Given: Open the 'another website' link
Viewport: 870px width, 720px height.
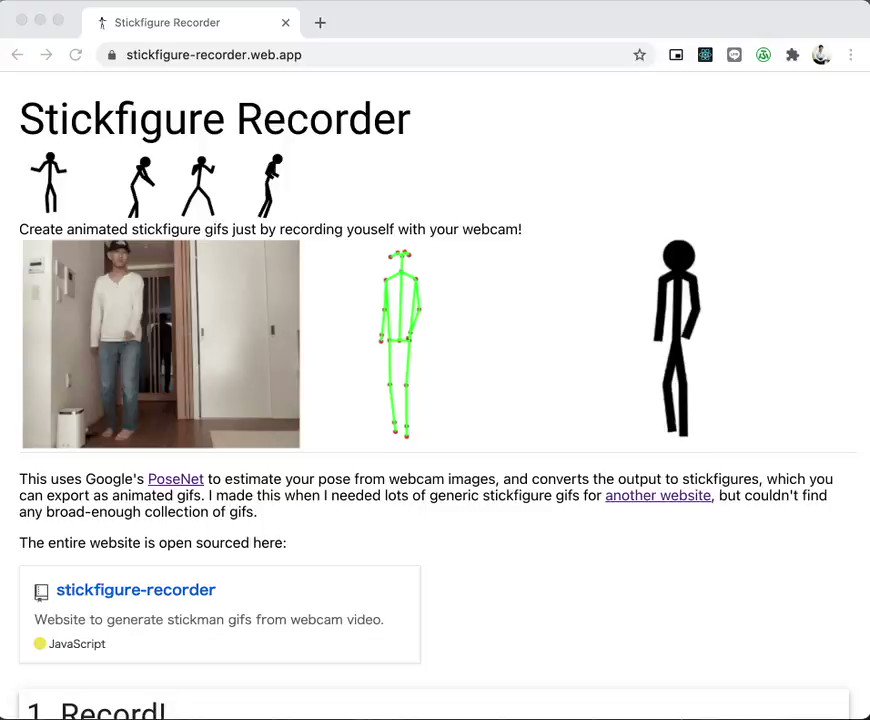Looking at the screenshot, I should [658, 495].
